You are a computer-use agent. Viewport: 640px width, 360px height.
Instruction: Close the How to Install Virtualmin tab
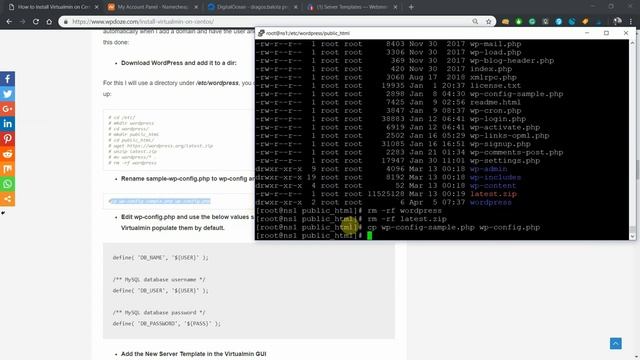[96, 7]
